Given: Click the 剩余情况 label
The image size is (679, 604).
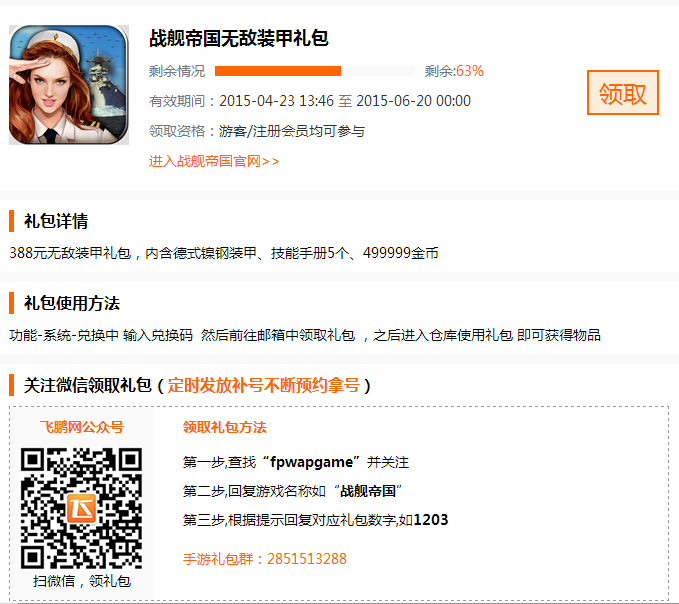Looking at the screenshot, I should coord(177,71).
